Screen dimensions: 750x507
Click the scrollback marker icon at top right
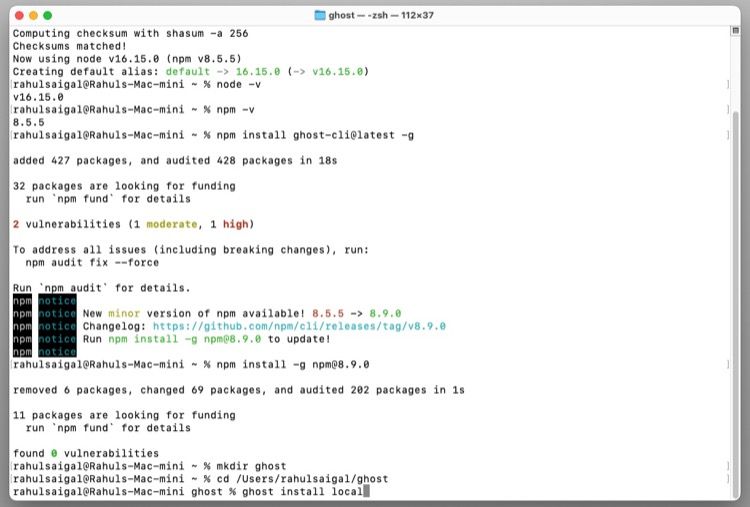[736, 31]
